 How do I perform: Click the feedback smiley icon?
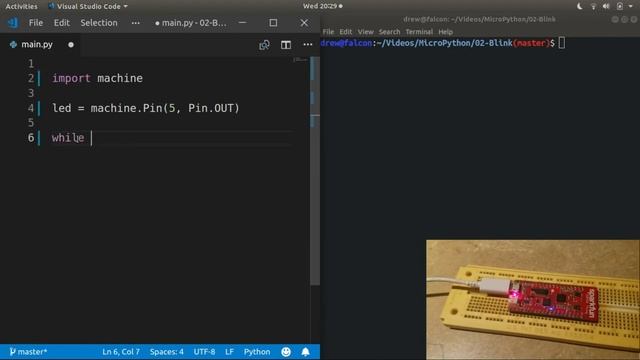(286, 351)
